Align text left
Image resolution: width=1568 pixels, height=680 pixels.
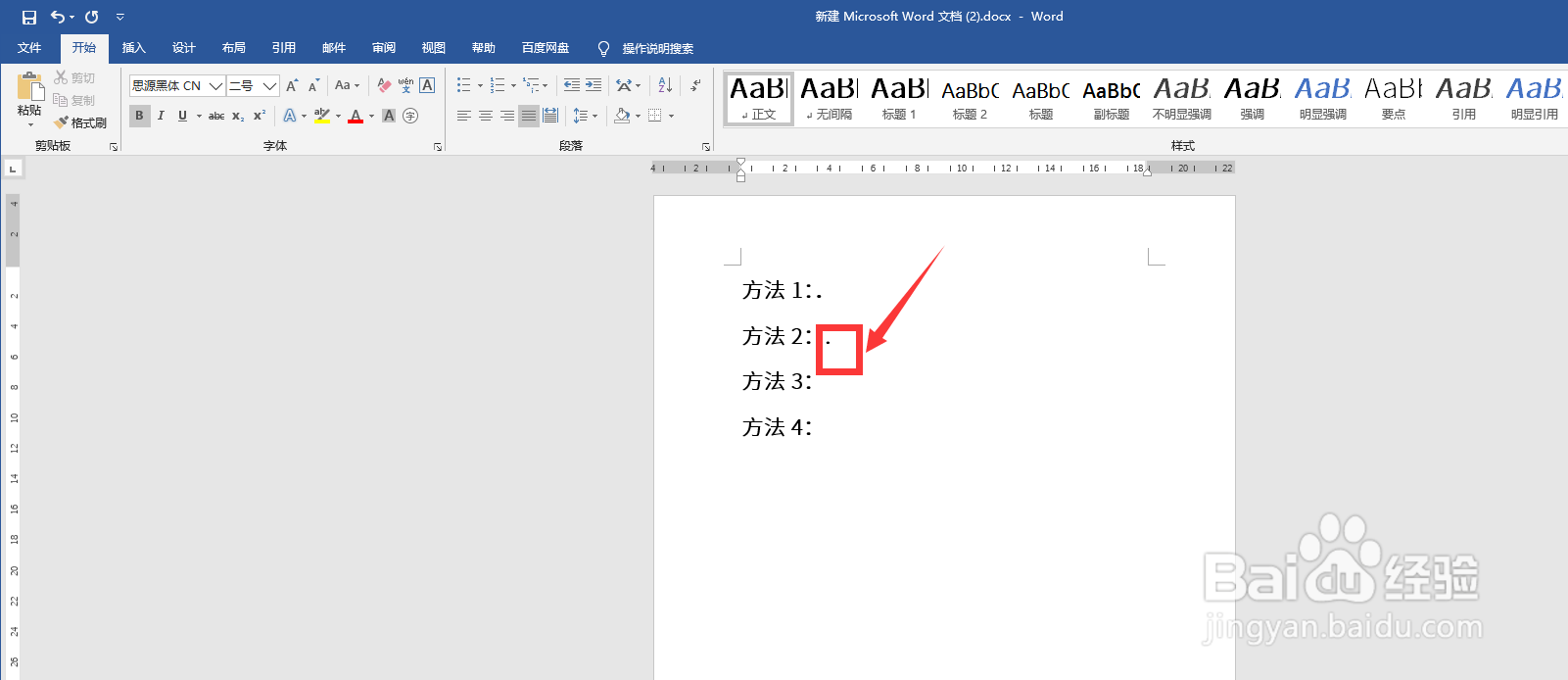click(464, 116)
